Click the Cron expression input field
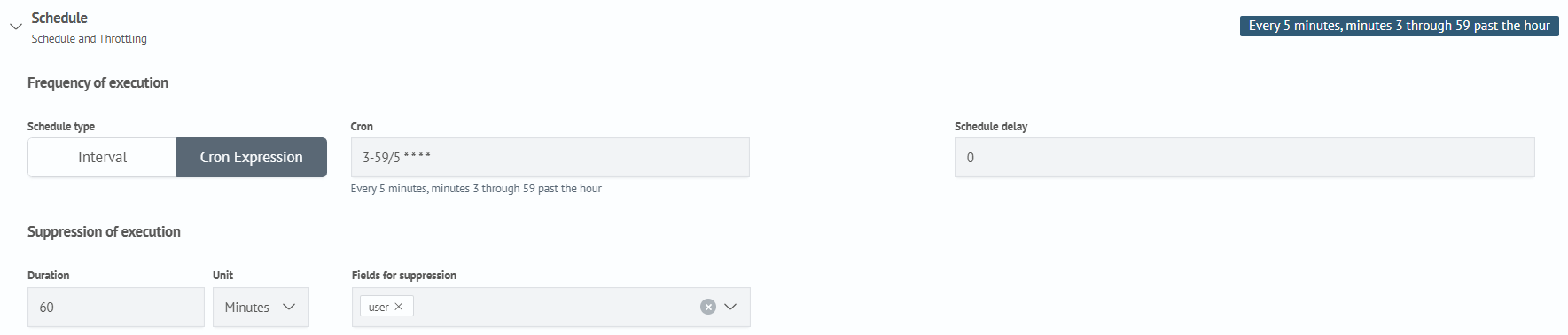This screenshot has width=1568, height=335. pyautogui.click(x=550, y=157)
